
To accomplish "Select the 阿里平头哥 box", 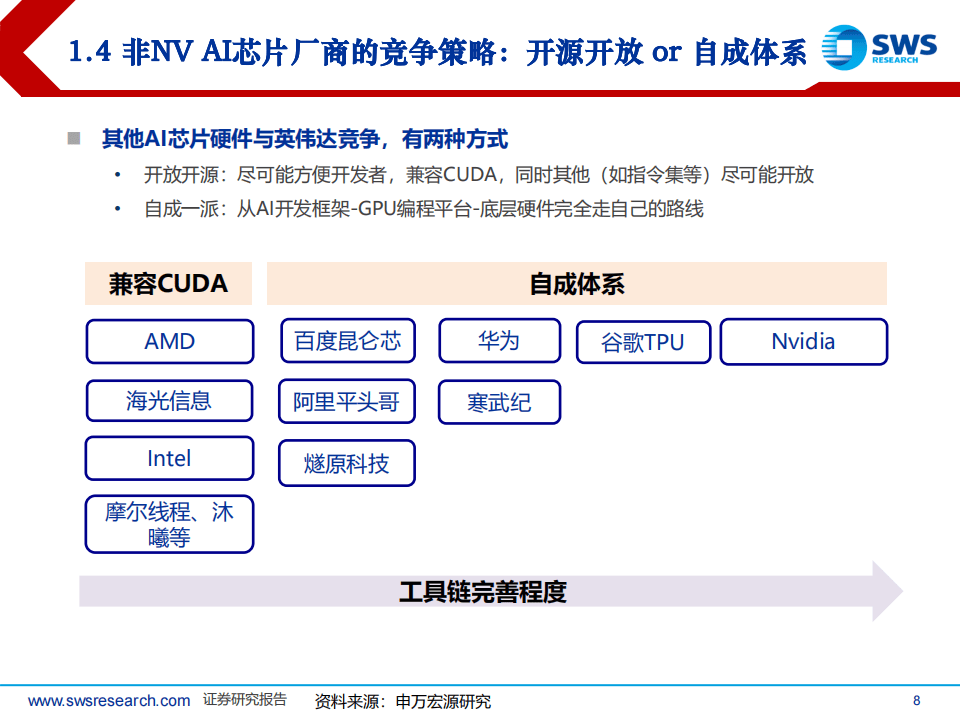I will pos(347,402).
